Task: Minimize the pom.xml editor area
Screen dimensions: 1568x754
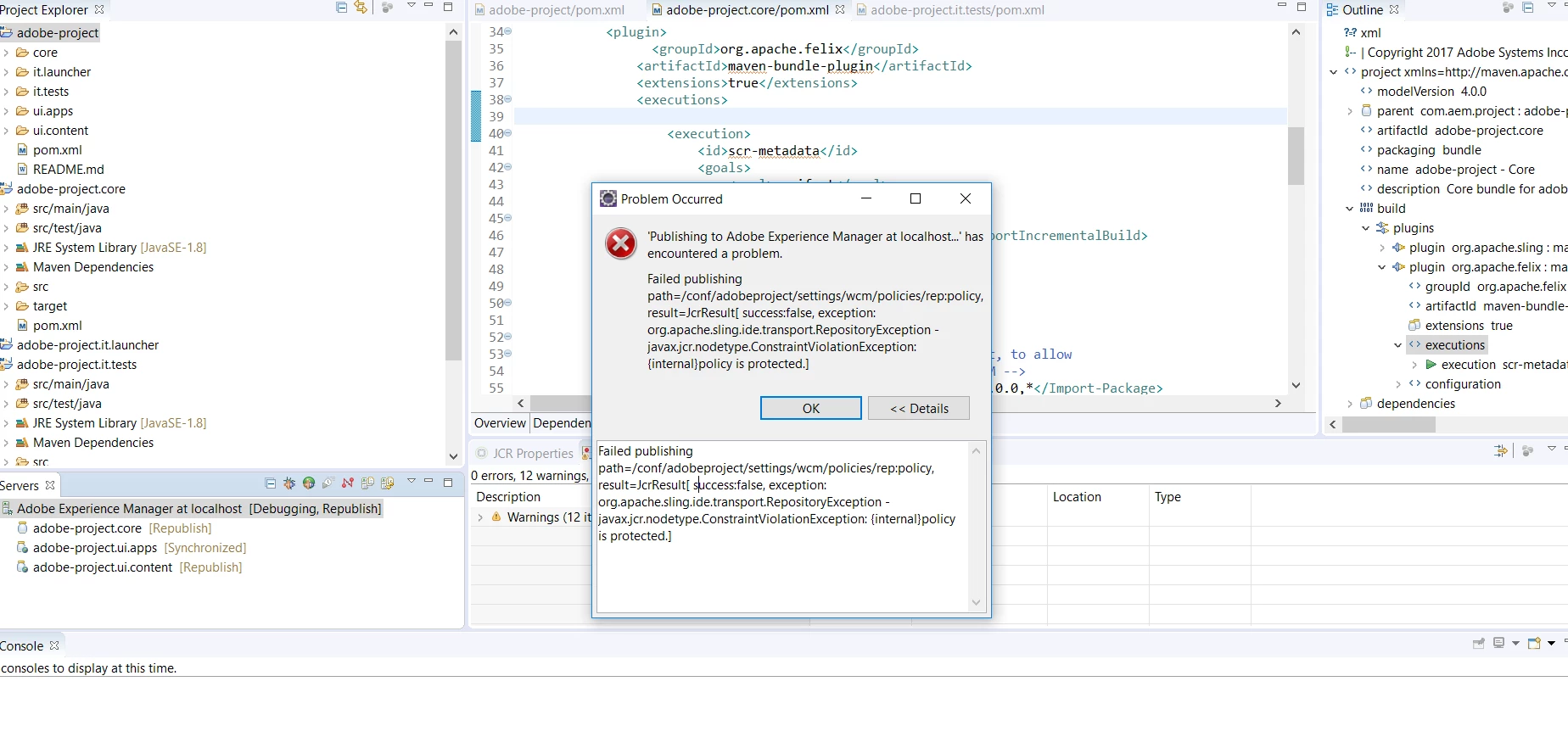Action: (x=1282, y=6)
